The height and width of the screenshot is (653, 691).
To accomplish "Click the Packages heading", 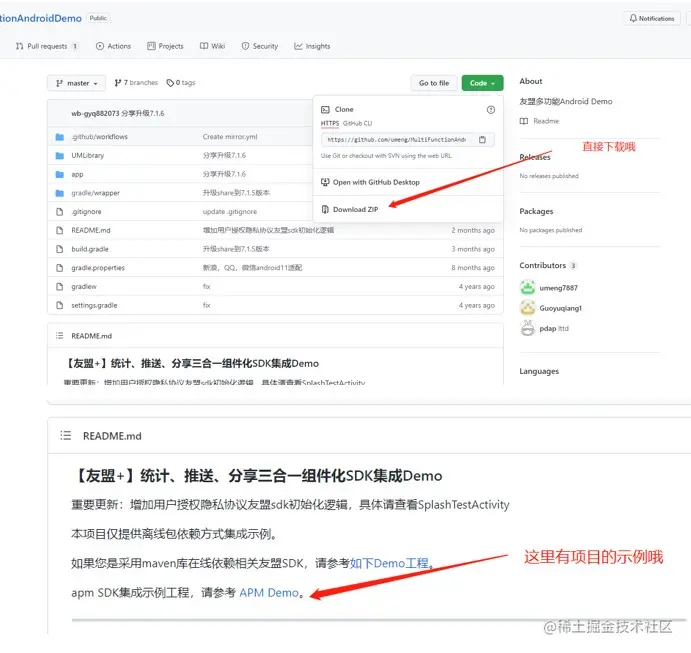I will pos(536,211).
